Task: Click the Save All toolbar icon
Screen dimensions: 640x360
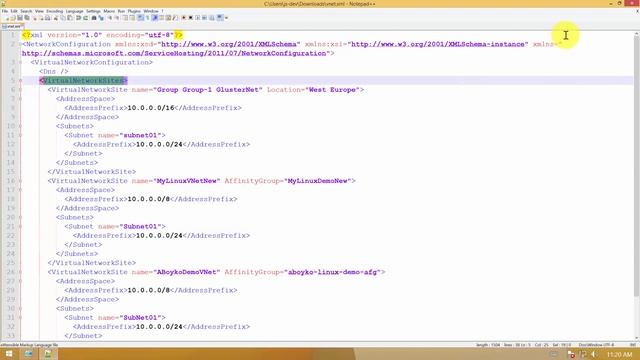Action: tap(27, 18)
